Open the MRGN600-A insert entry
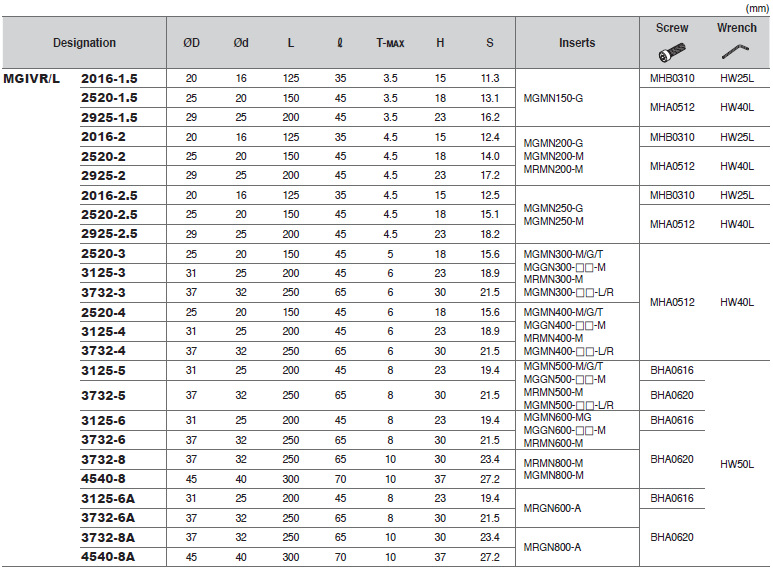Viewport: 773px width, 570px height. 553,508
